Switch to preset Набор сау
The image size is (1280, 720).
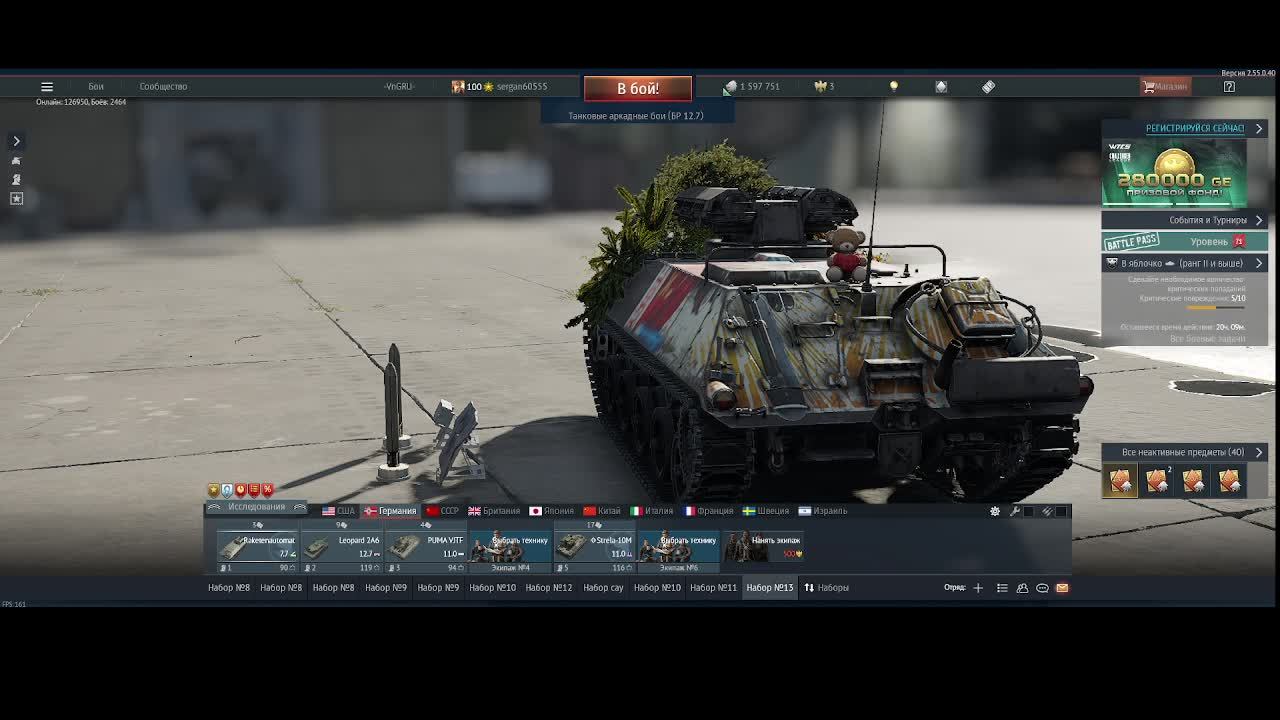click(603, 588)
